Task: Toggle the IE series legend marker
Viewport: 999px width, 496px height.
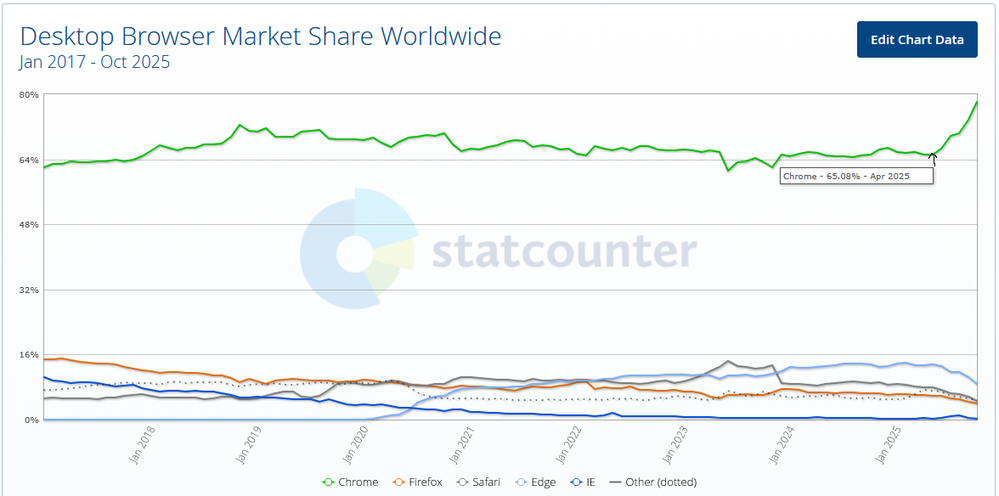Action: [577, 482]
